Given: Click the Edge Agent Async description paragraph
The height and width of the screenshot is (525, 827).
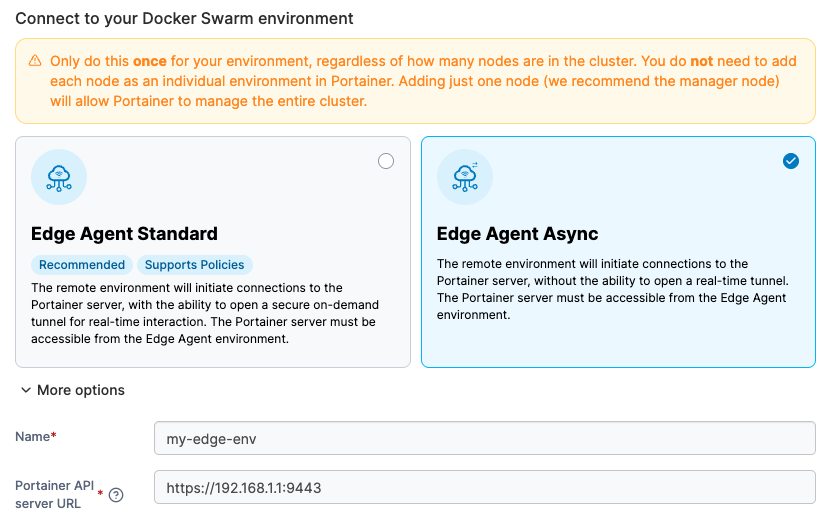Looking at the screenshot, I should coord(611,289).
